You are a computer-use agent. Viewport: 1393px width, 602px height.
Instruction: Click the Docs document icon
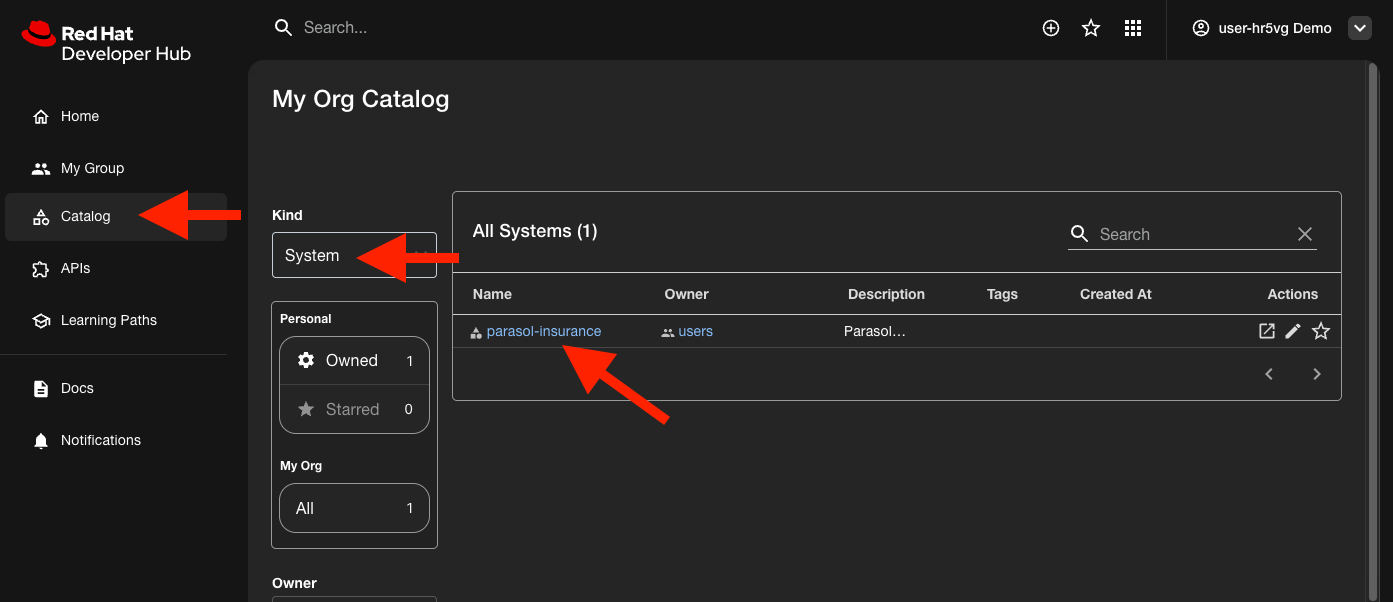click(41, 389)
